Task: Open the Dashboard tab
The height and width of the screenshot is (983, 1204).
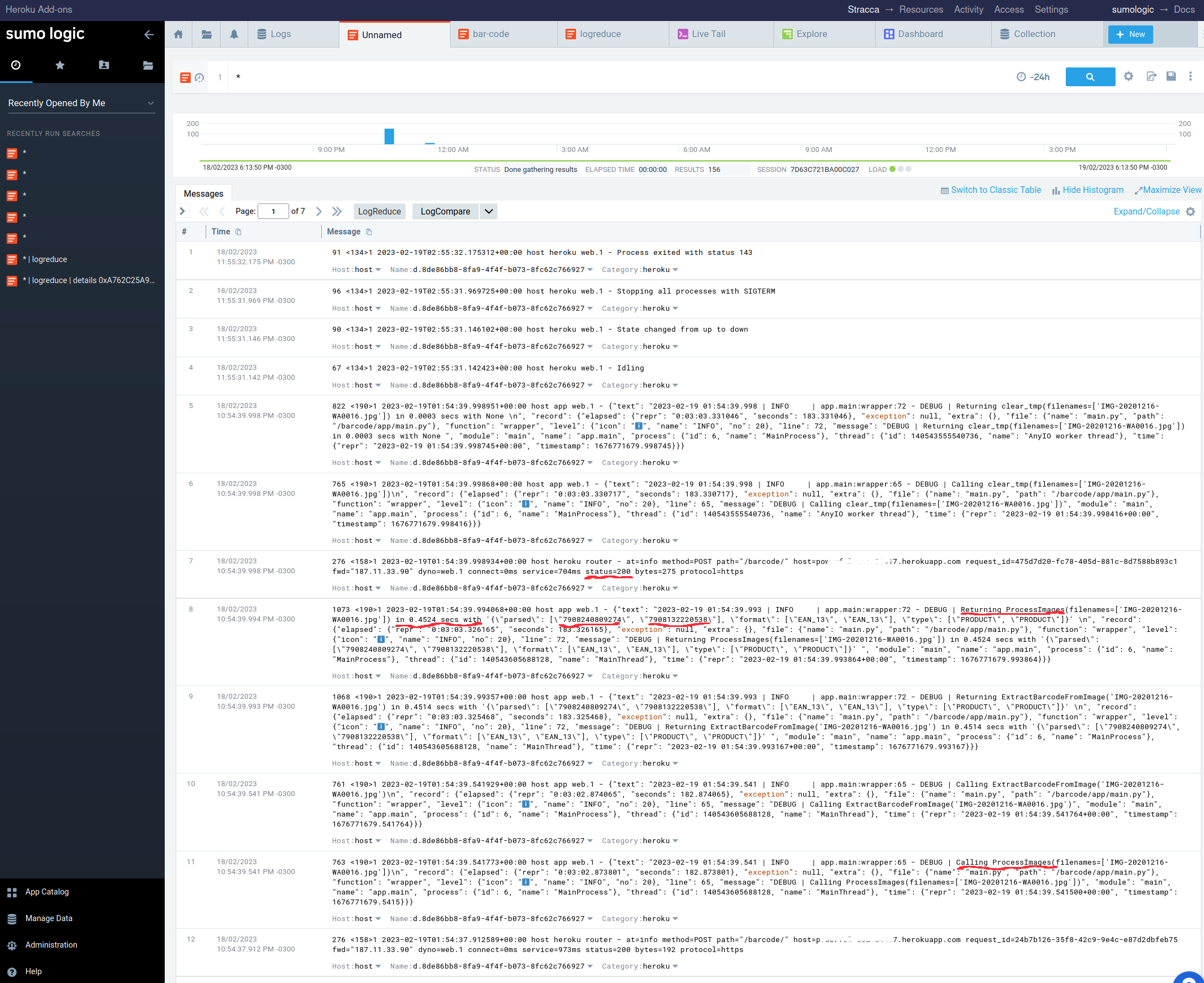Action: [x=920, y=34]
